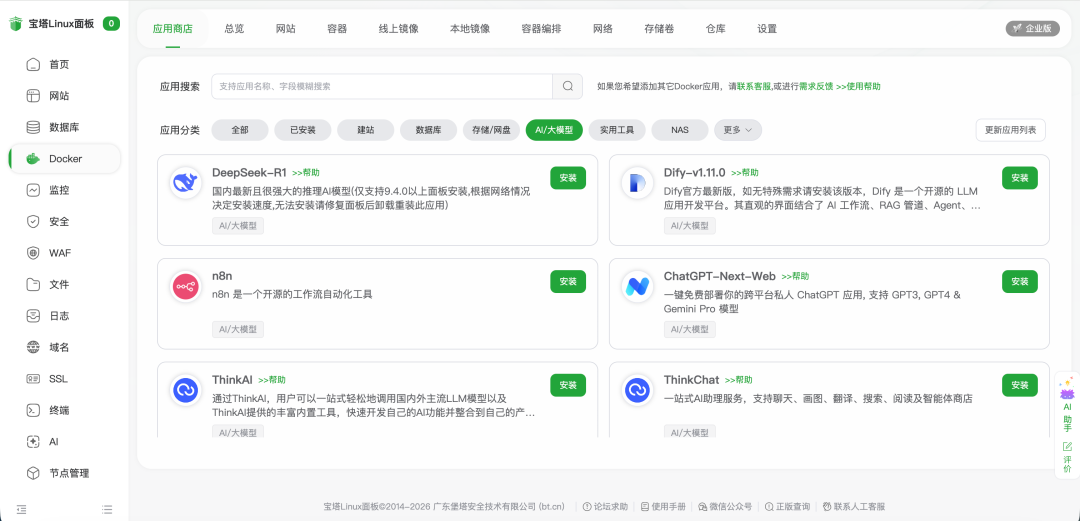This screenshot has width=1080, height=521.
Task: Open the 监控 monitoring icon
Action: click(33, 190)
